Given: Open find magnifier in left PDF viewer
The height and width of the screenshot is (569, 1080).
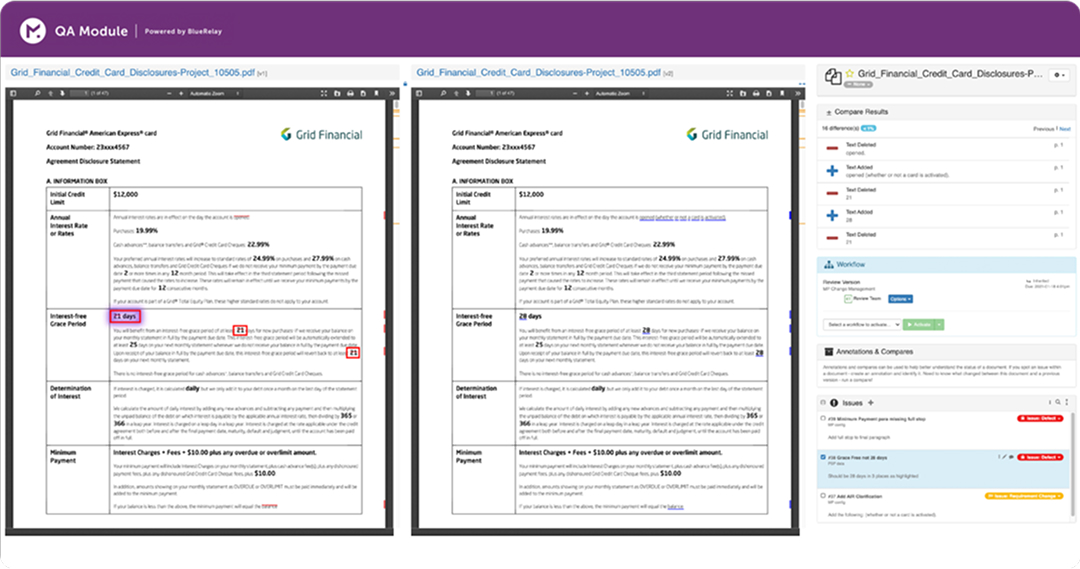Looking at the screenshot, I should pyautogui.click(x=37, y=93).
